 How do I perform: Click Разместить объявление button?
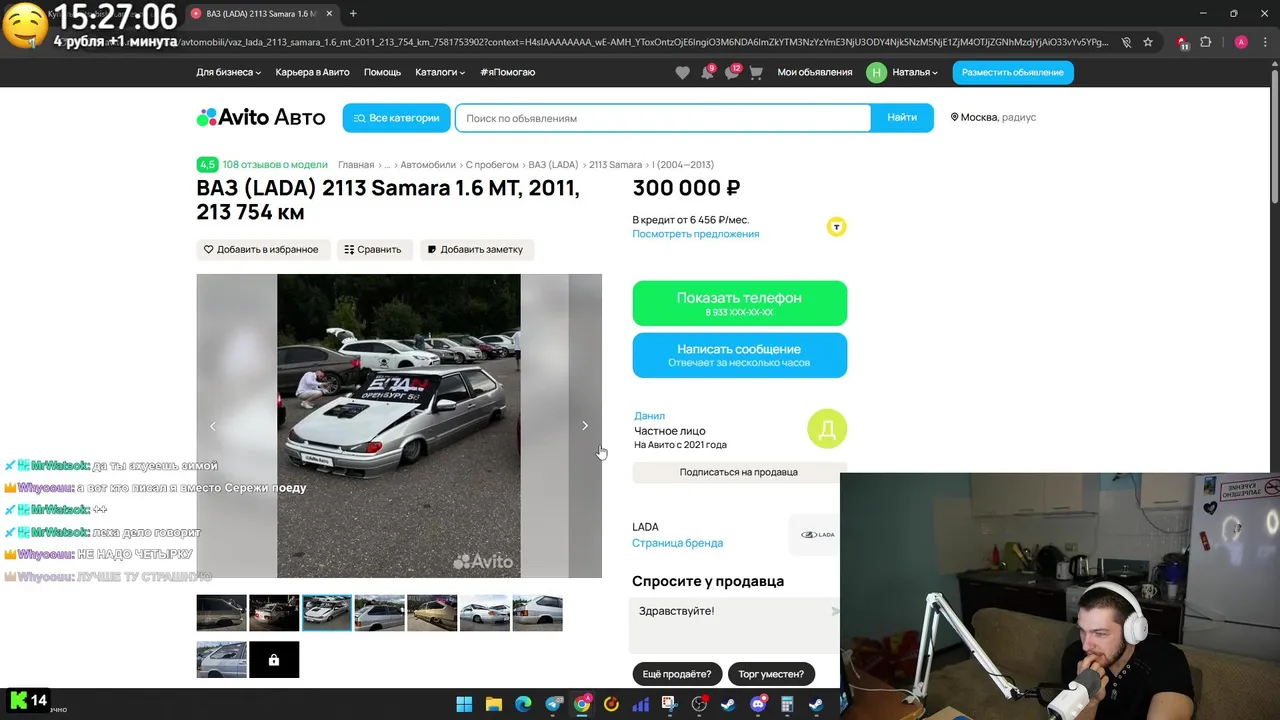tap(1013, 72)
